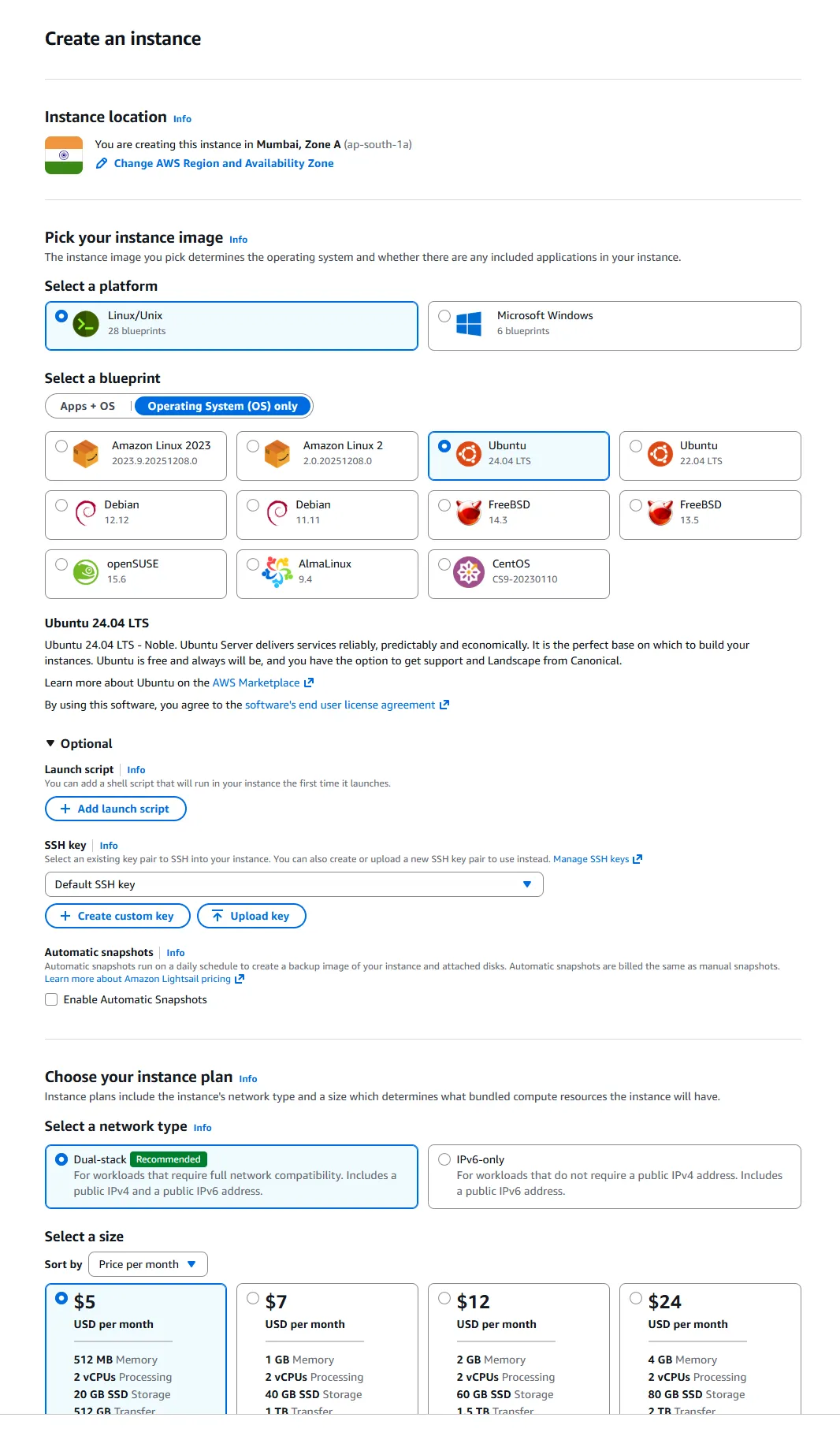Click the FreeBSD 14.3 daemon icon
840x1436 pixels.
(x=469, y=513)
